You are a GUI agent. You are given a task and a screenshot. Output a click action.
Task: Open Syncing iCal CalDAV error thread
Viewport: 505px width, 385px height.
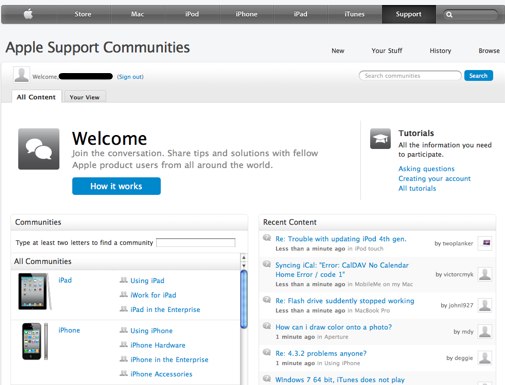tap(342, 270)
